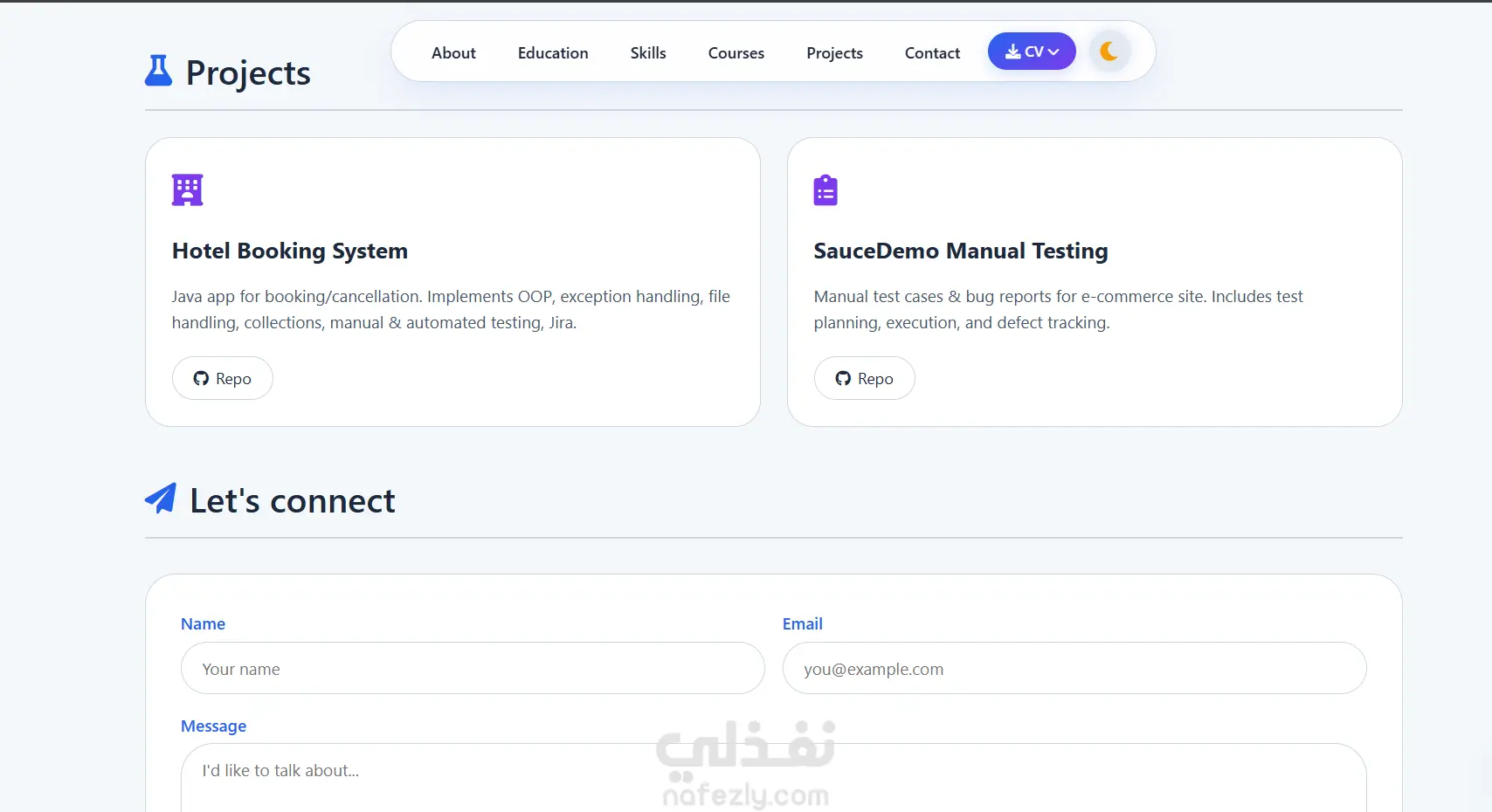
Task: Navigate to Education in the navbar
Action: coord(553,53)
